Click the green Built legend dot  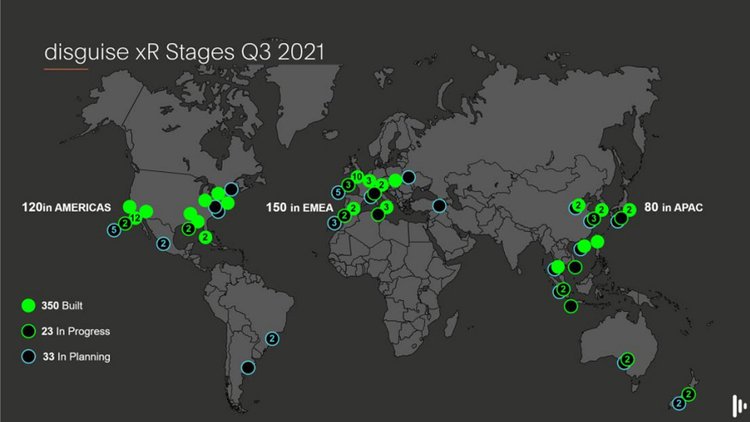[x=29, y=306]
